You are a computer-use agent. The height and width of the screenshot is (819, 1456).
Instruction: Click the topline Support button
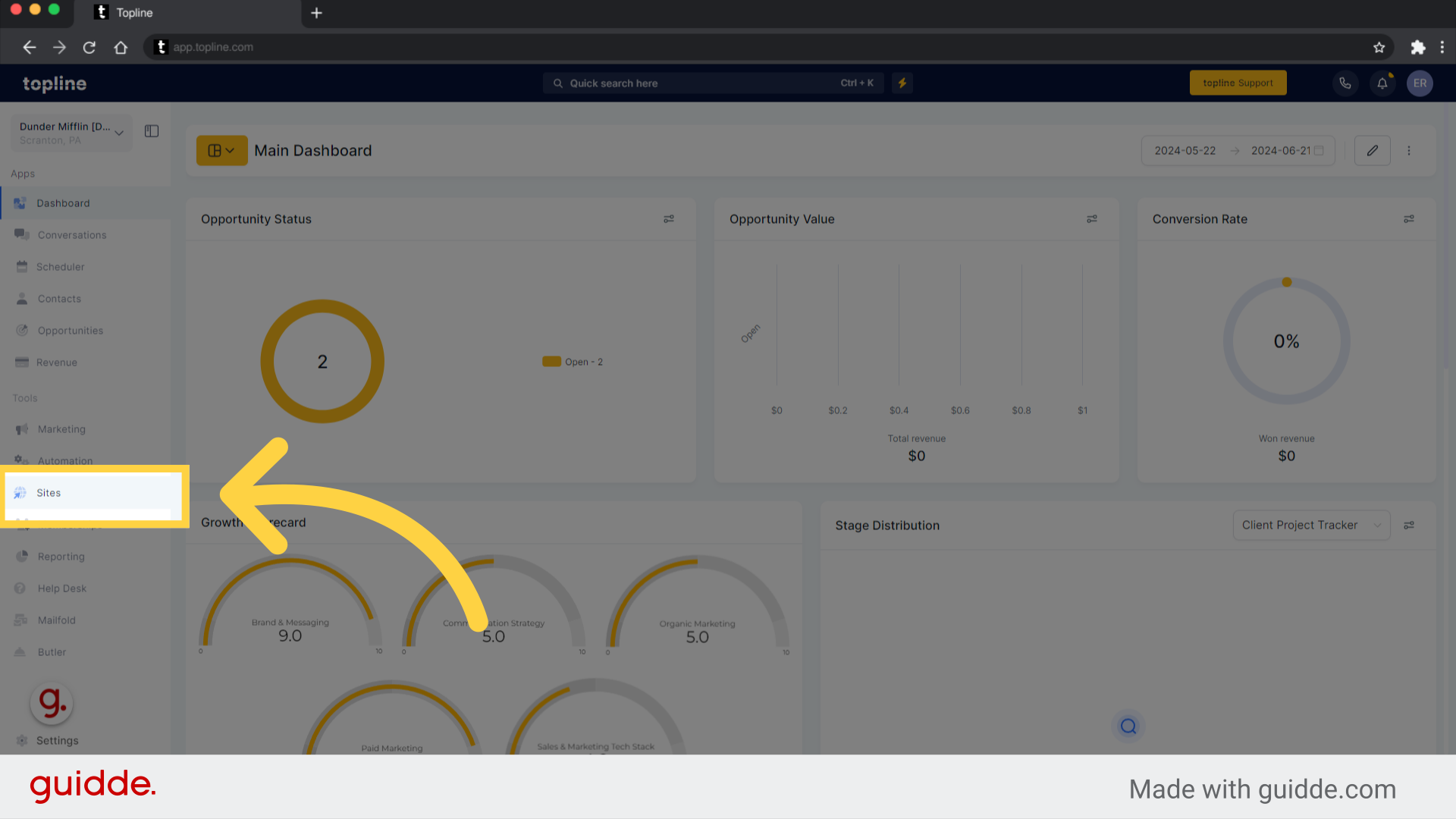tap(1238, 83)
